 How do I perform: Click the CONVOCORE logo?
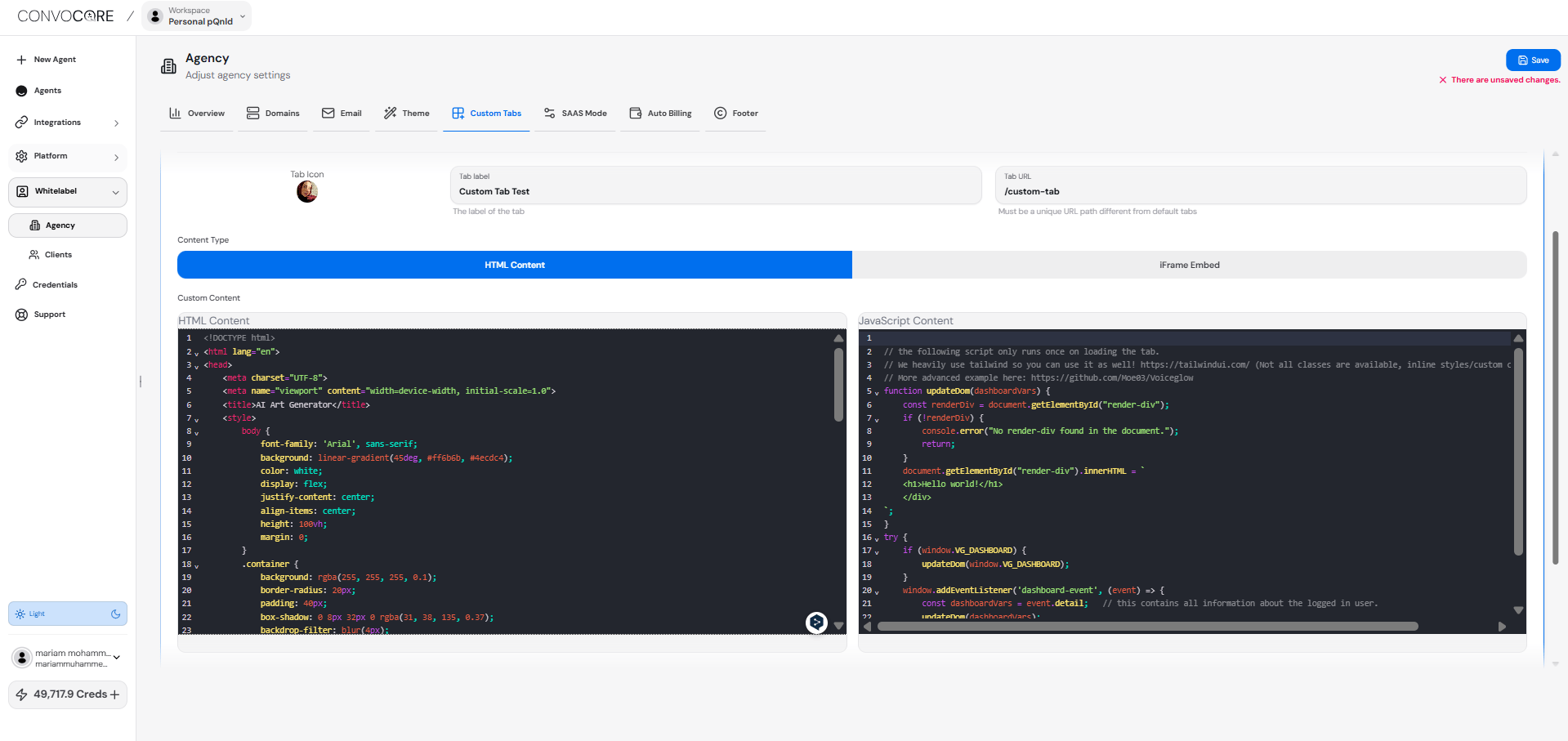pyautogui.click(x=65, y=16)
